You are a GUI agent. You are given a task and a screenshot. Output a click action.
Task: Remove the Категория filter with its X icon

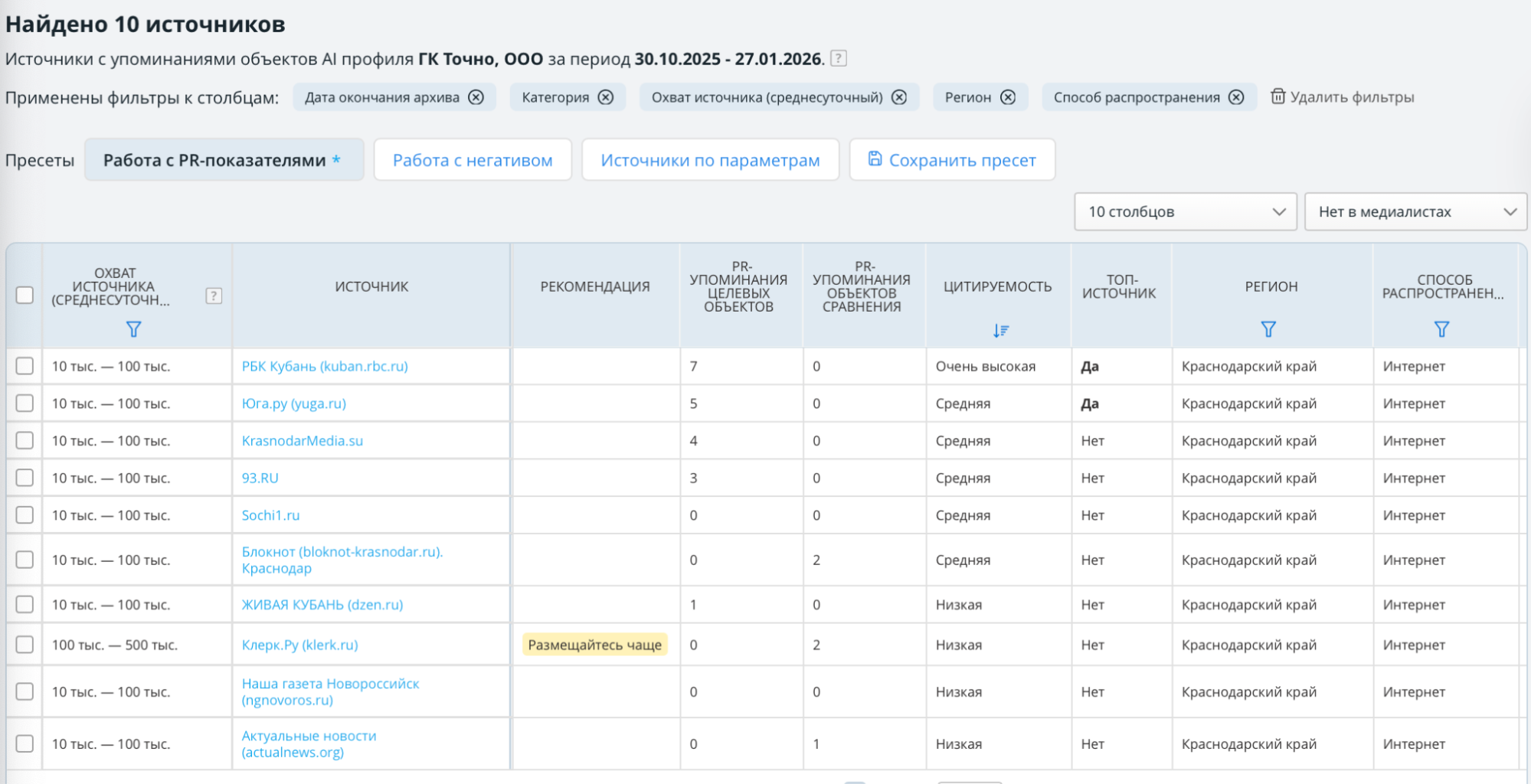tap(606, 97)
